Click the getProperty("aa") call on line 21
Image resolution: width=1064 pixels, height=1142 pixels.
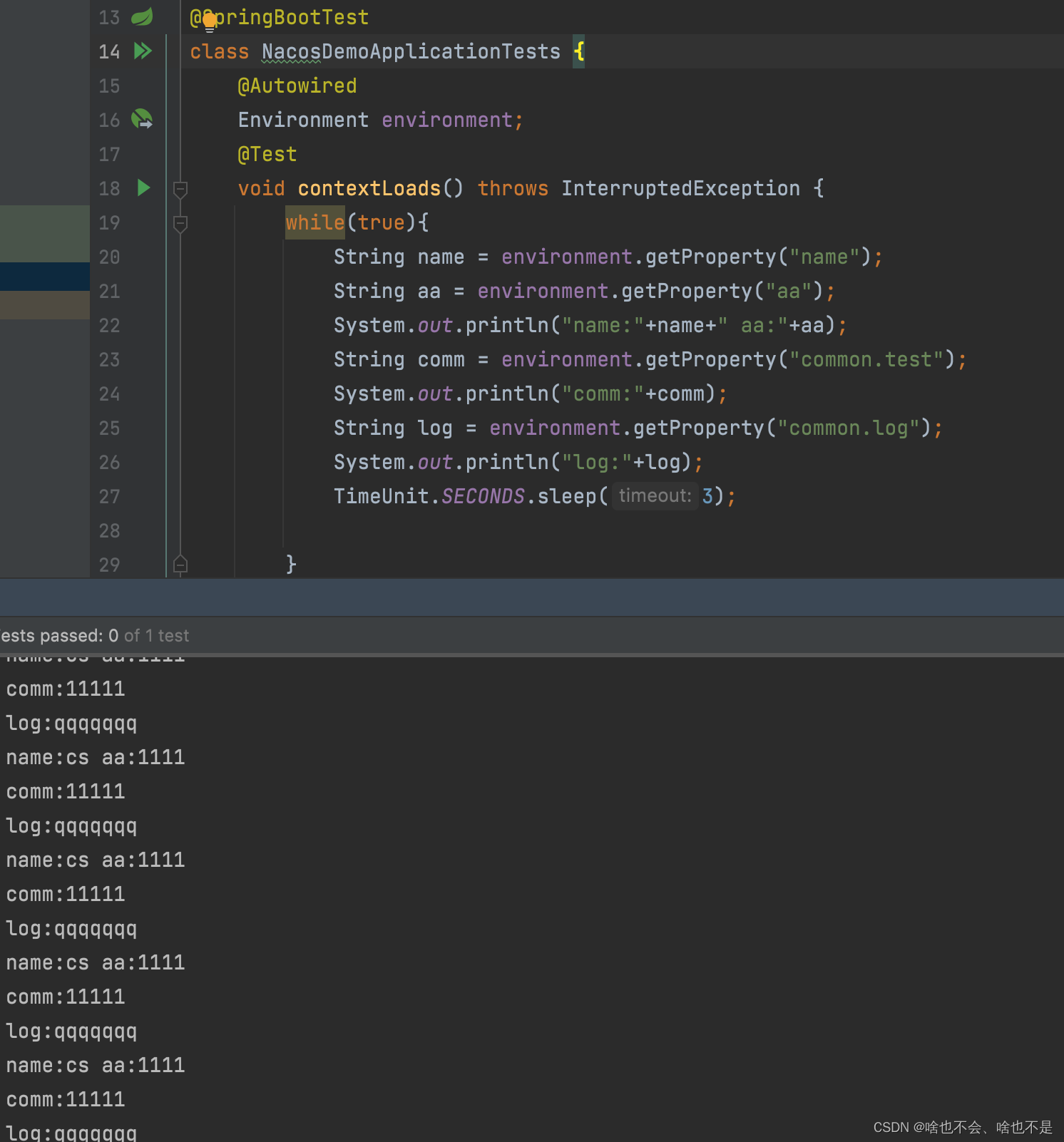point(722,291)
